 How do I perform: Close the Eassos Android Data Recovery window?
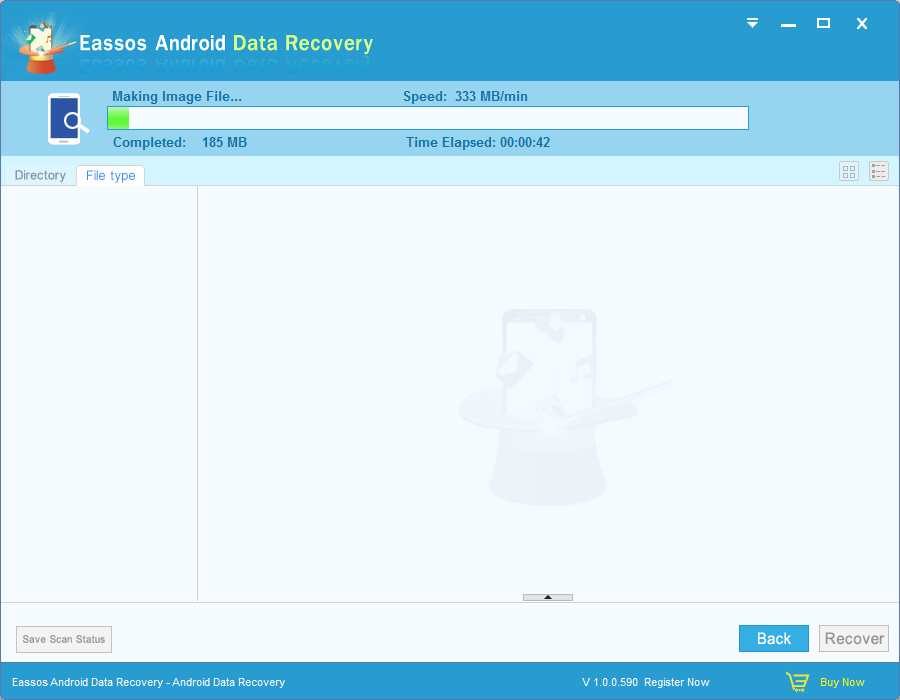point(862,24)
